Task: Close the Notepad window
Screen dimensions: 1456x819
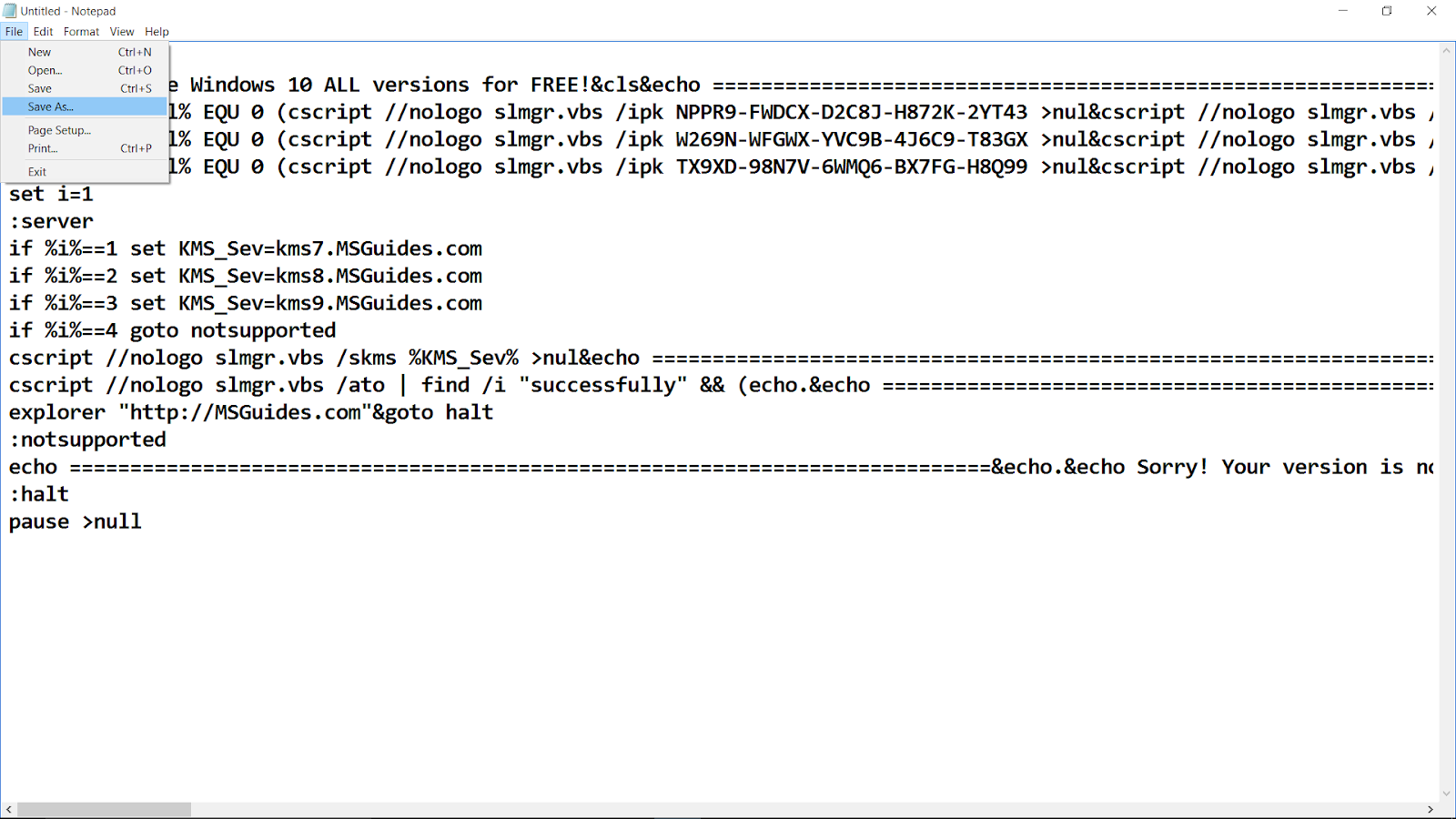Action: [x=1431, y=11]
